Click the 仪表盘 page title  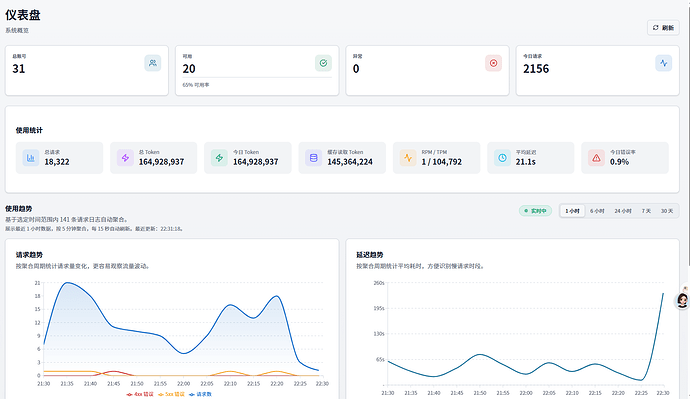tap(23, 15)
